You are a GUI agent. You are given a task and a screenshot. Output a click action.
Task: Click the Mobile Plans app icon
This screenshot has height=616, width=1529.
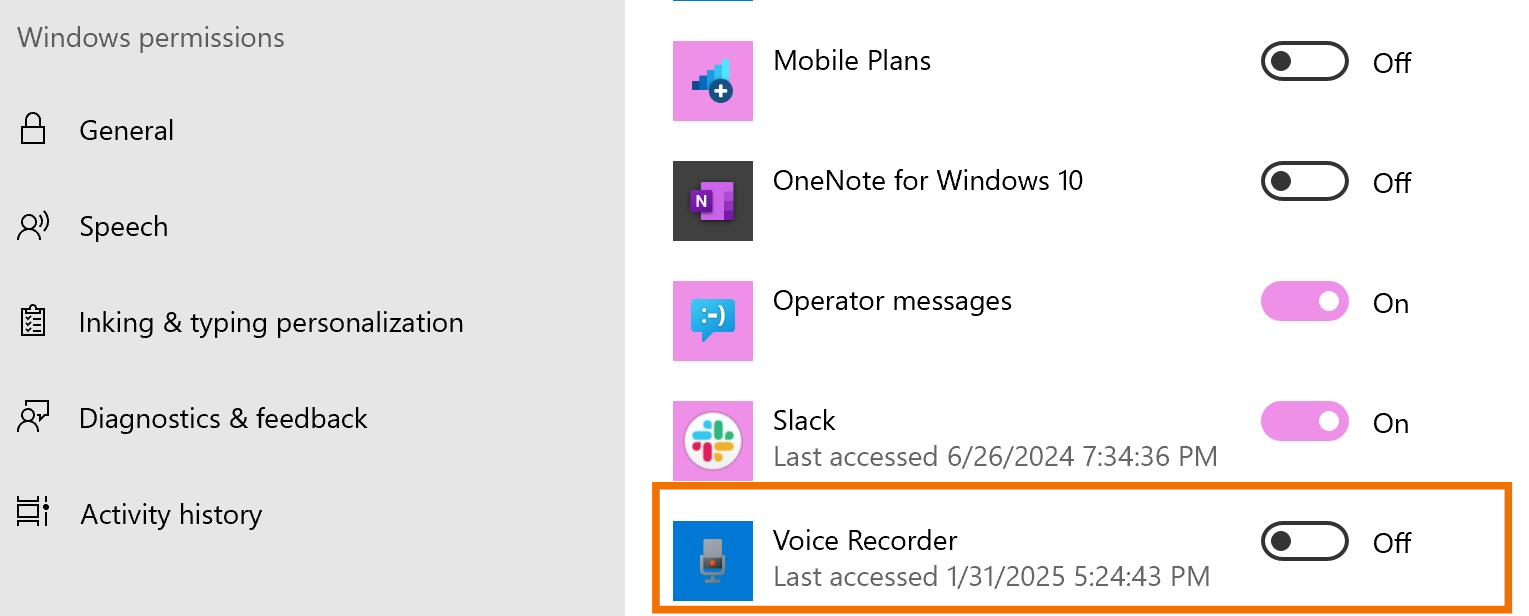(712, 81)
